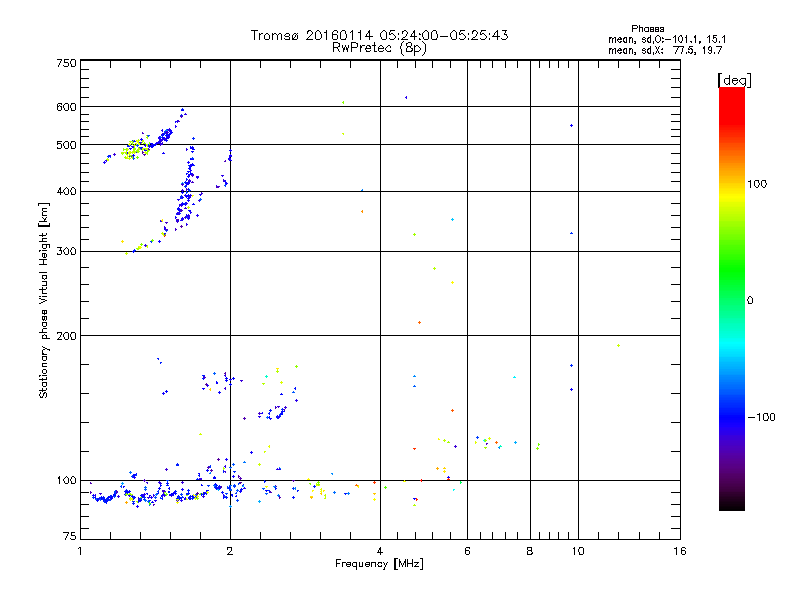Image resolution: width=800 pixels, height=600 pixels.
Task: Select the 'mean, sd,X: 77.5, 19.7' statistics line
Action: pos(665,50)
